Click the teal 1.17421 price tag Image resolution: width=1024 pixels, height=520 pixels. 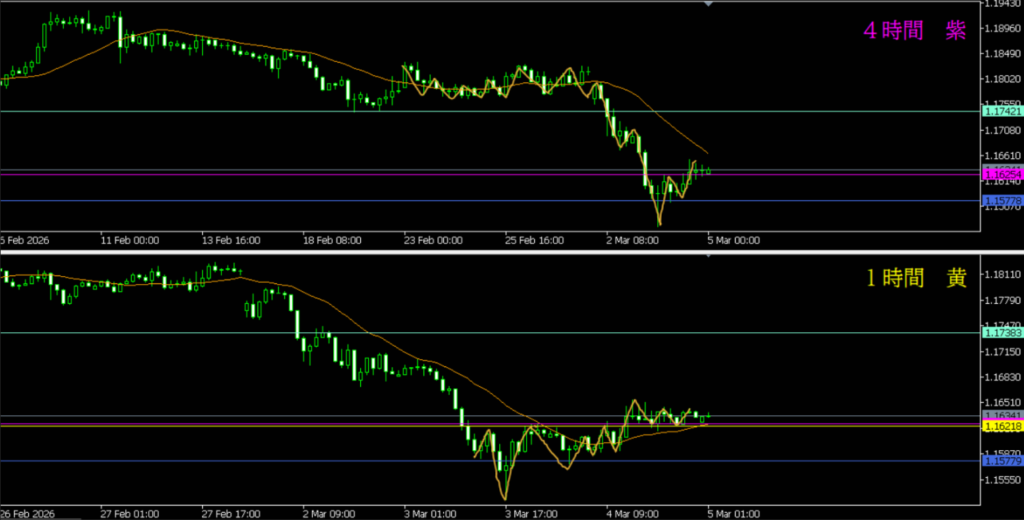tap(1001, 112)
